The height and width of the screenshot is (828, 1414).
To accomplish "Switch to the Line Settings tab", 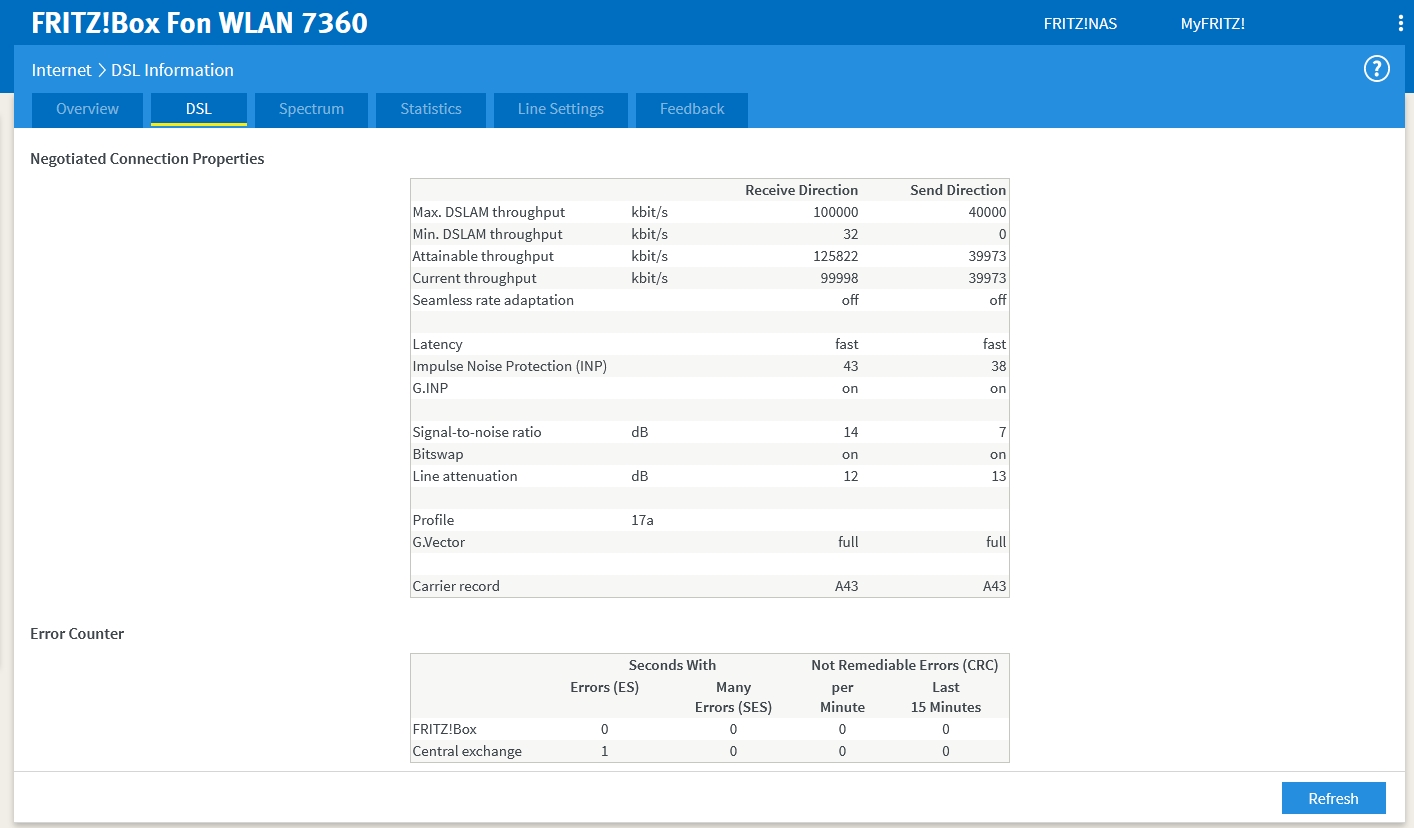I will coord(560,109).
